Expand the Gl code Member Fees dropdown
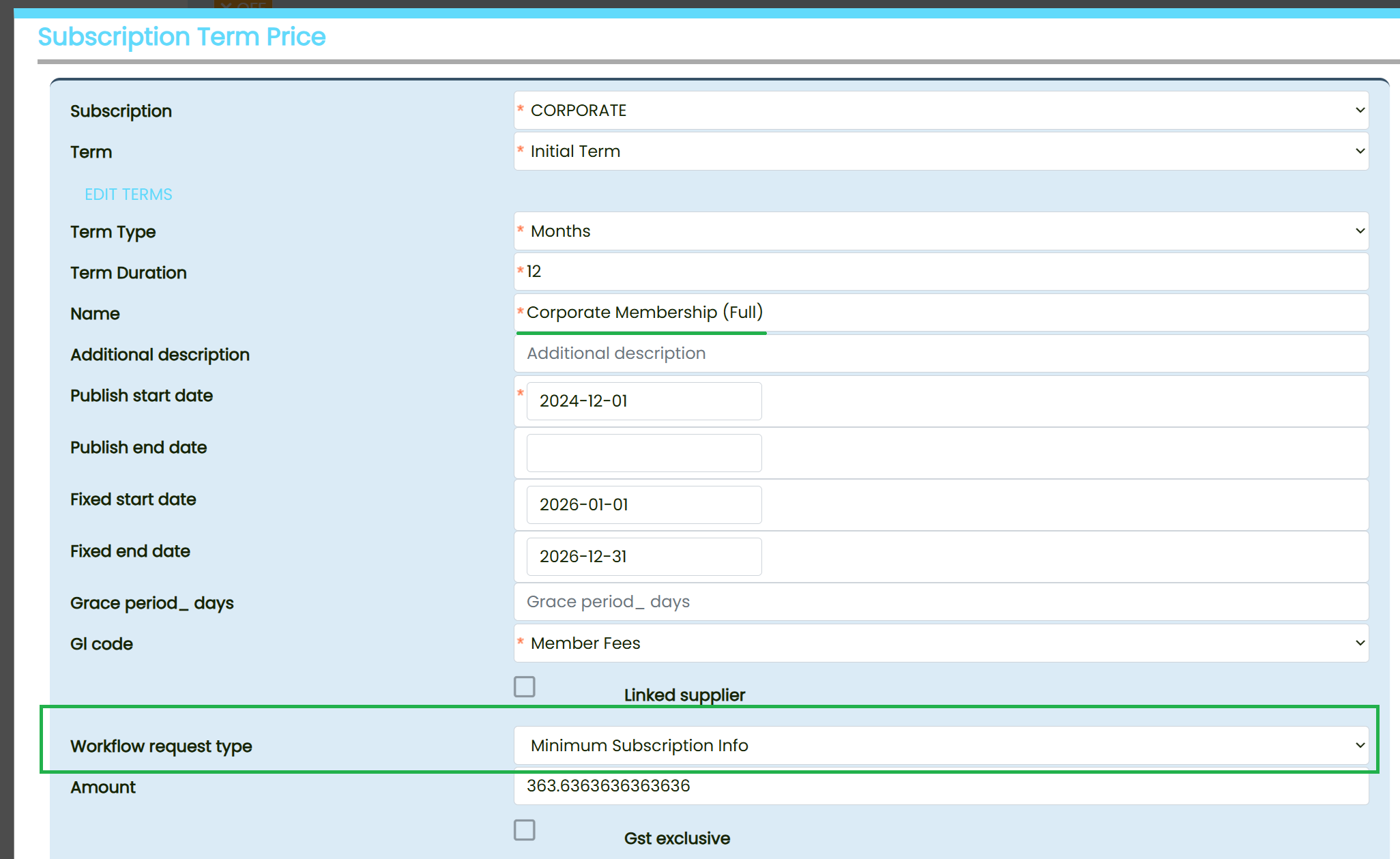Image resolution: width=1400 pixels, height=859 pixels. (x=940, y=643)
